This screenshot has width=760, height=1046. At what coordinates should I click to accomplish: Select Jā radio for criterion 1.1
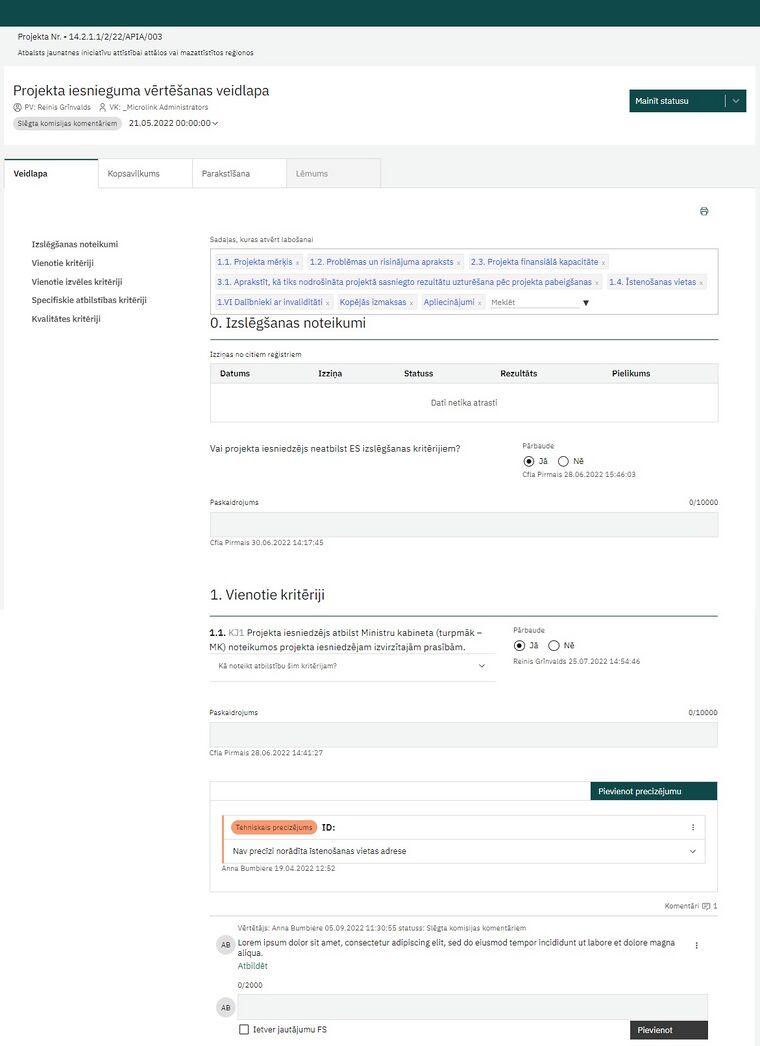[519, 646]
